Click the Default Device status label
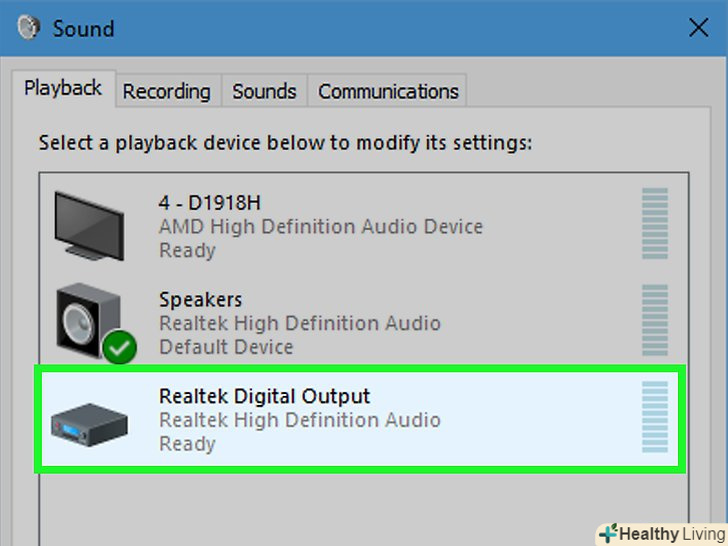The height and width of the screenshot is (546, 728). [x=226, y=347]
